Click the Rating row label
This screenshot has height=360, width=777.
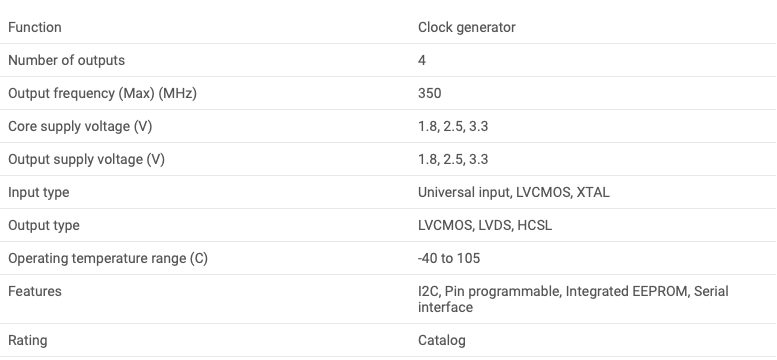pos(28,341)
